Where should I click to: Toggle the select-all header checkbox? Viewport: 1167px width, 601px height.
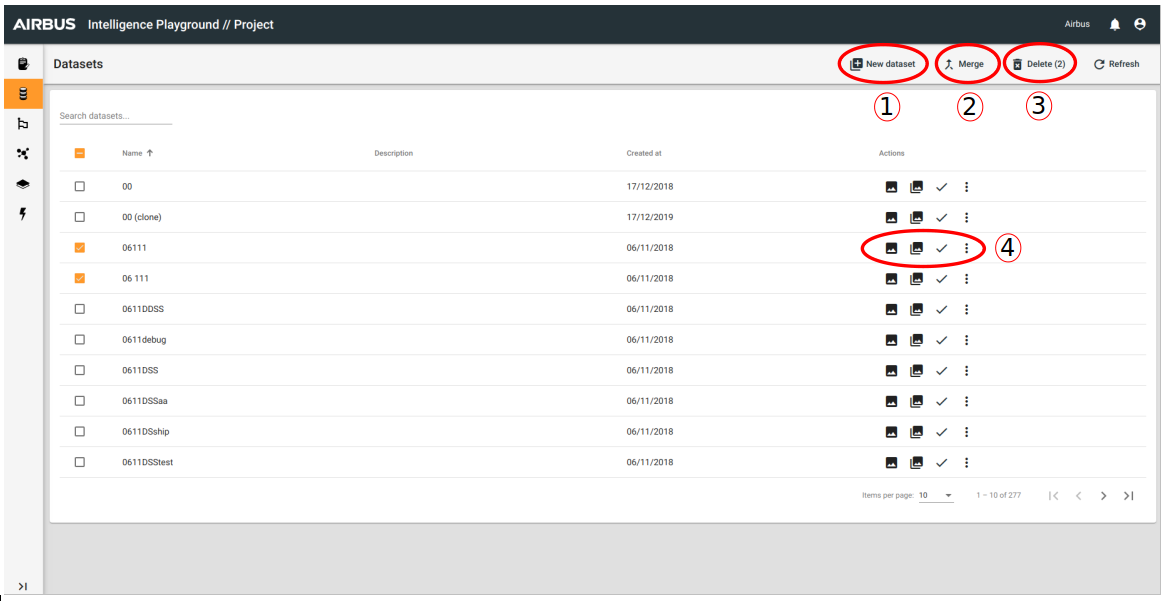coord(80,153)
